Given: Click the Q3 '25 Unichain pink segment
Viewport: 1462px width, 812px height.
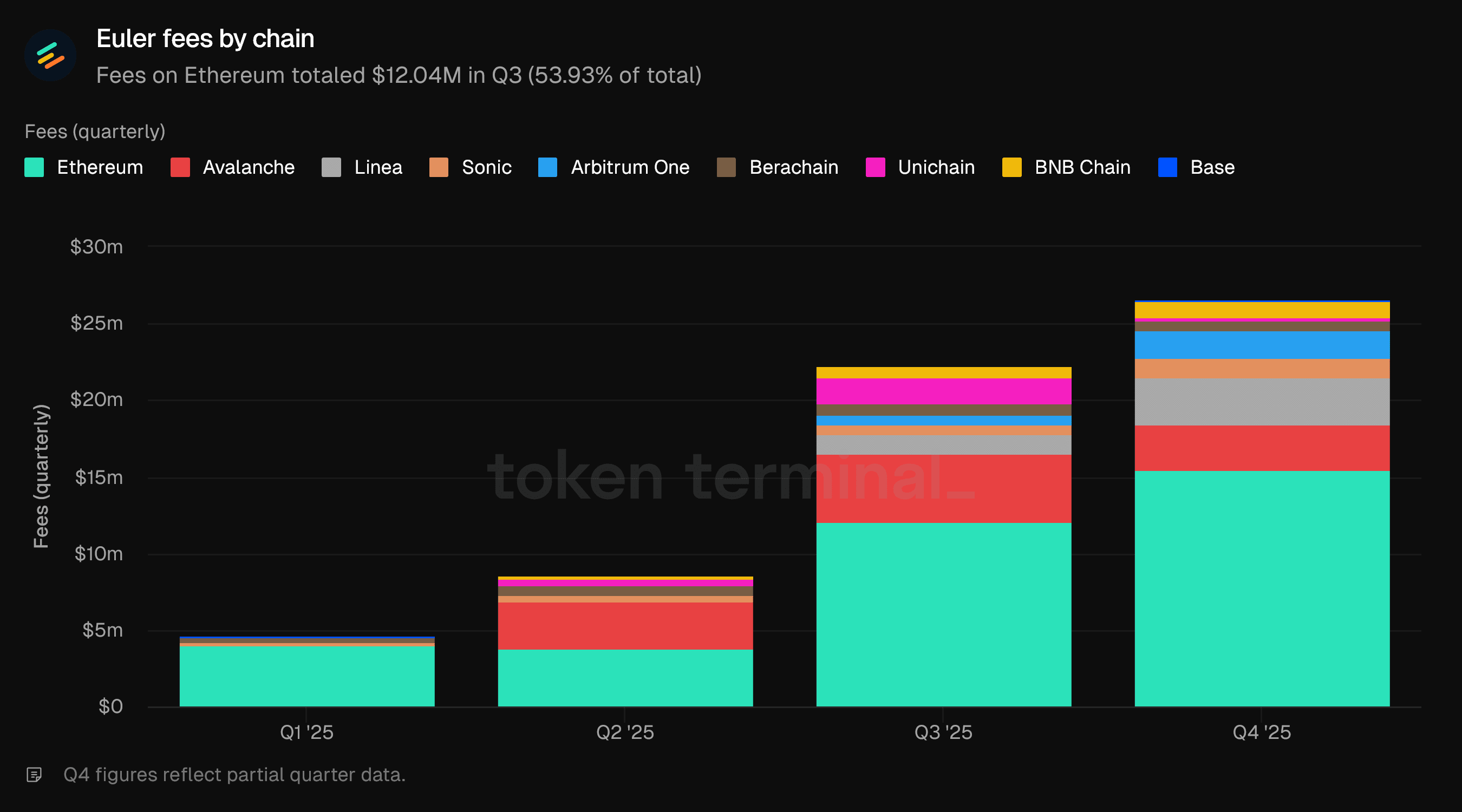Looking at the screenshot, I should (x=943, y=391).
